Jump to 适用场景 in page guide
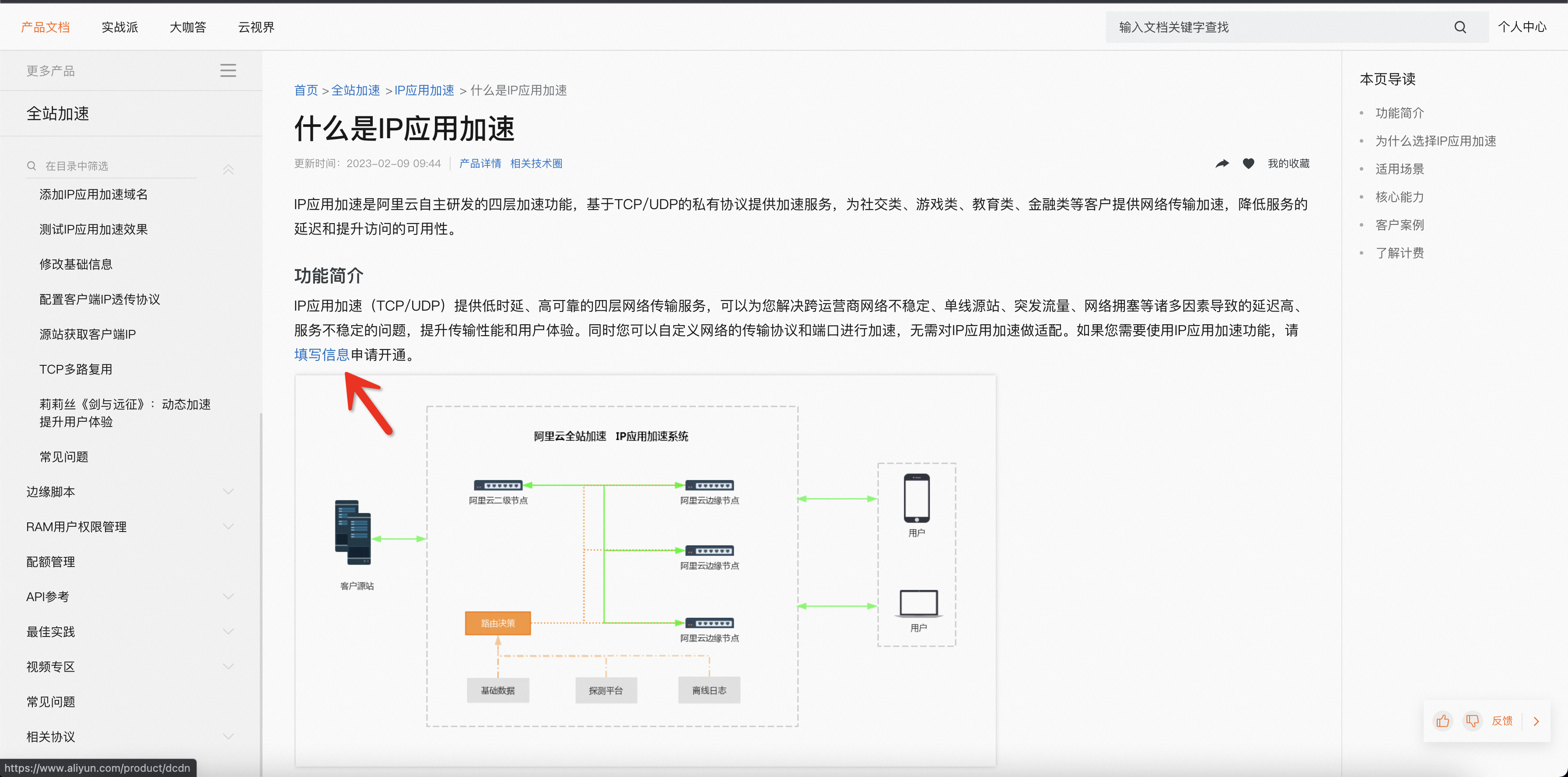The image size is (1568, 777). point(1400,169)
